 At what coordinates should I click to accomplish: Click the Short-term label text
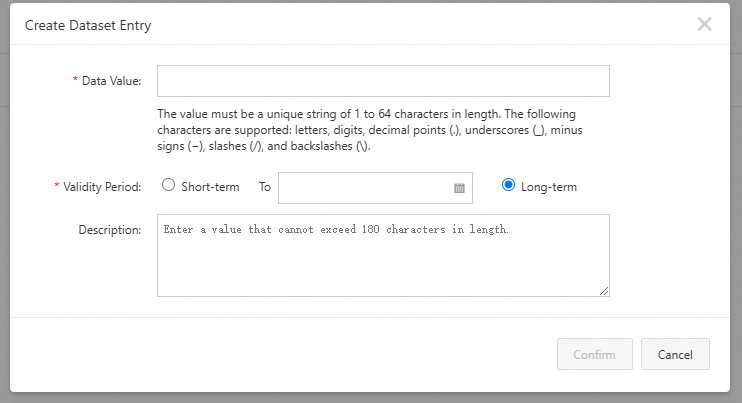click(x=210, y=186)
